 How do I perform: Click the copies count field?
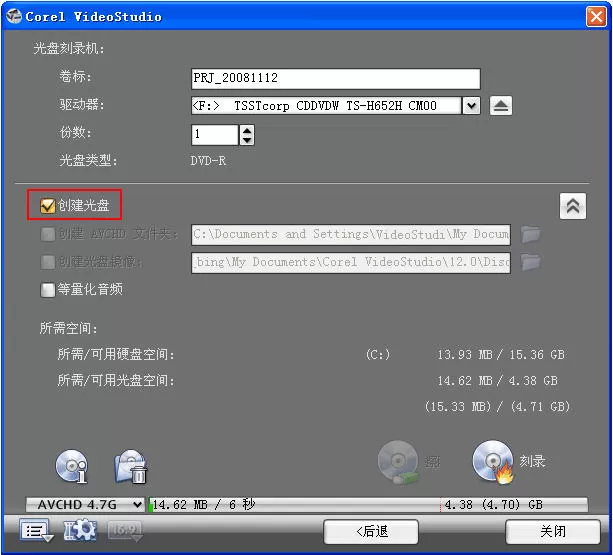point(215,135)
